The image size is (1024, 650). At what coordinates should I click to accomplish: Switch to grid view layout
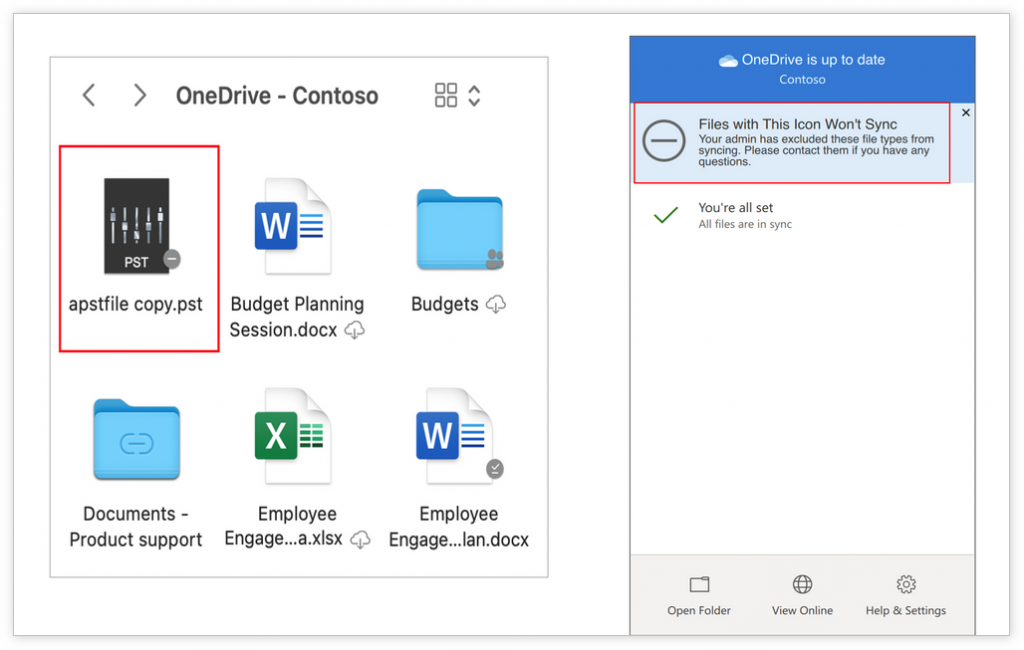click(x=445, y=95)
